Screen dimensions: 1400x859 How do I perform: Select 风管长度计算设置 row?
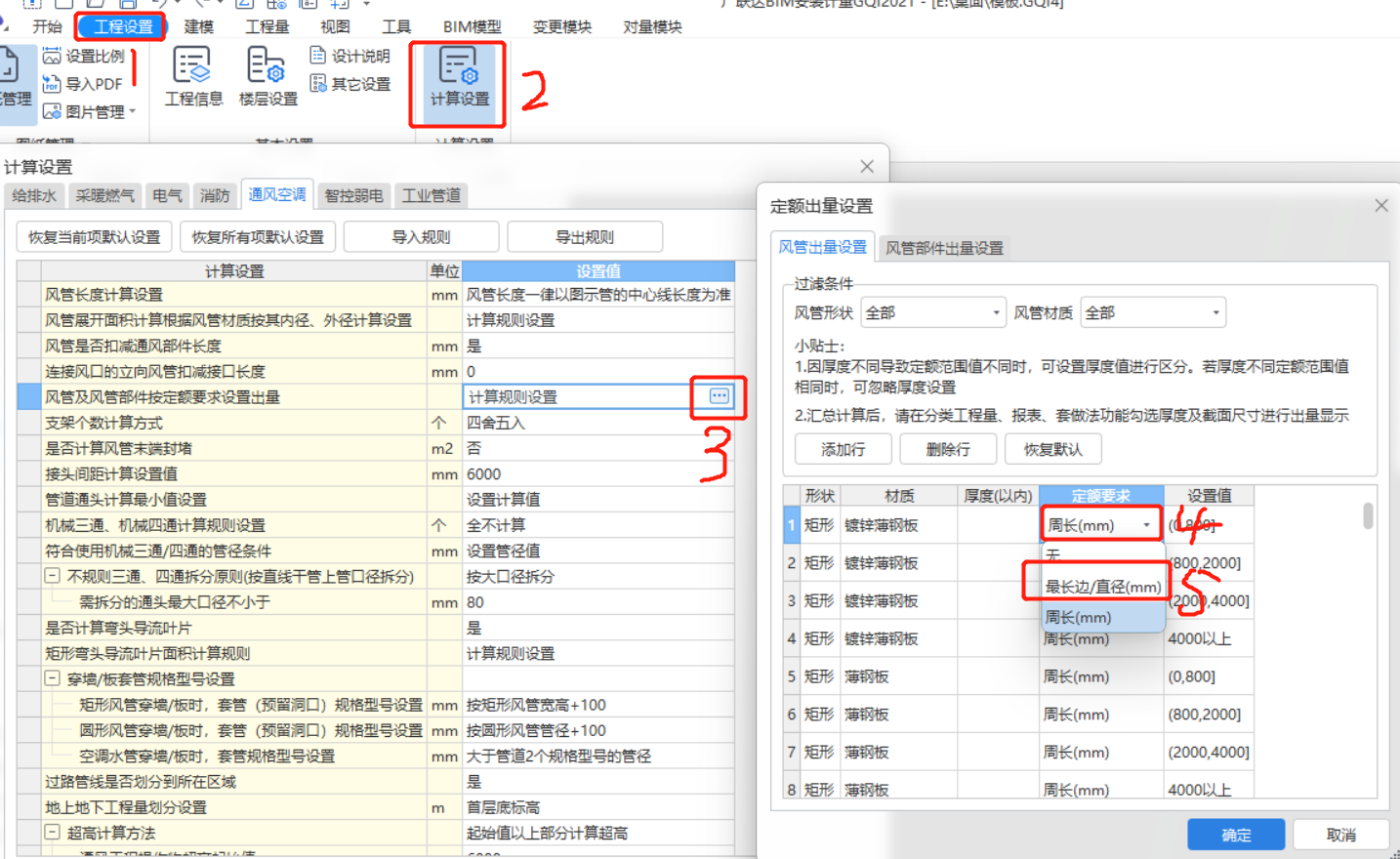click(x=376, y=294)
